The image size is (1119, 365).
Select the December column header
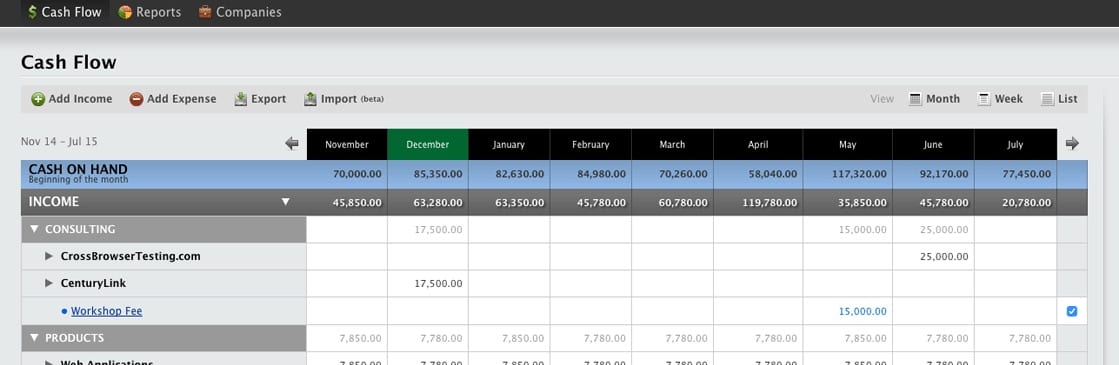[427, 144]
